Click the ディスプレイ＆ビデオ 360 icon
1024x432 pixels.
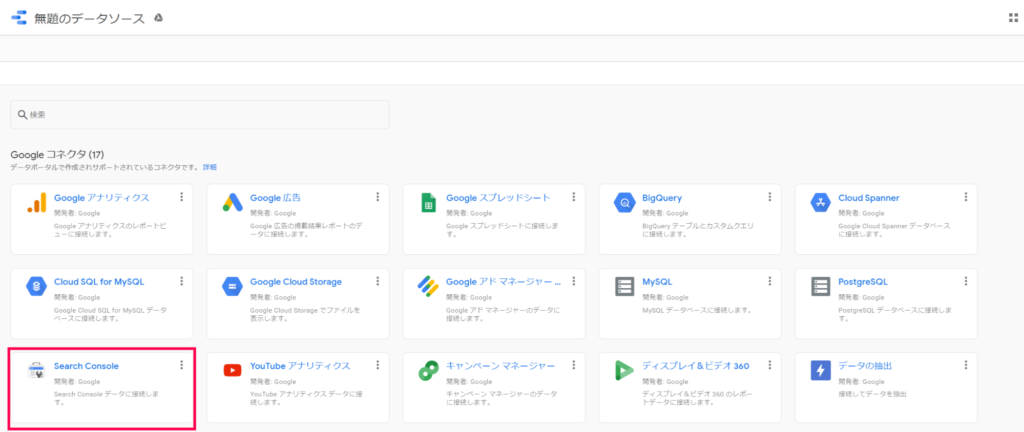click(x=624, y=371)
